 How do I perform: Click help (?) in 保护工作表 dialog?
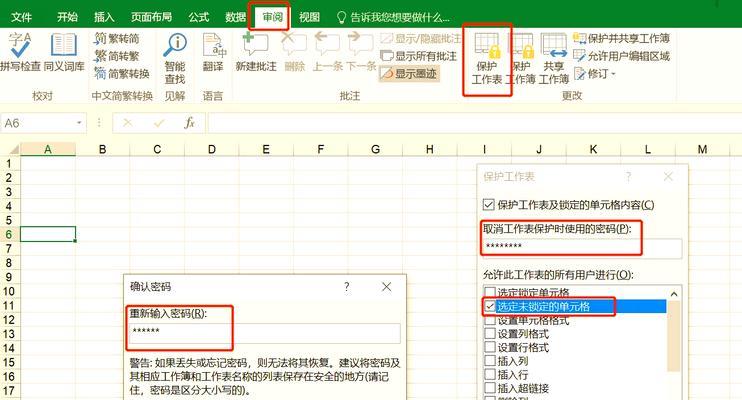628,177
